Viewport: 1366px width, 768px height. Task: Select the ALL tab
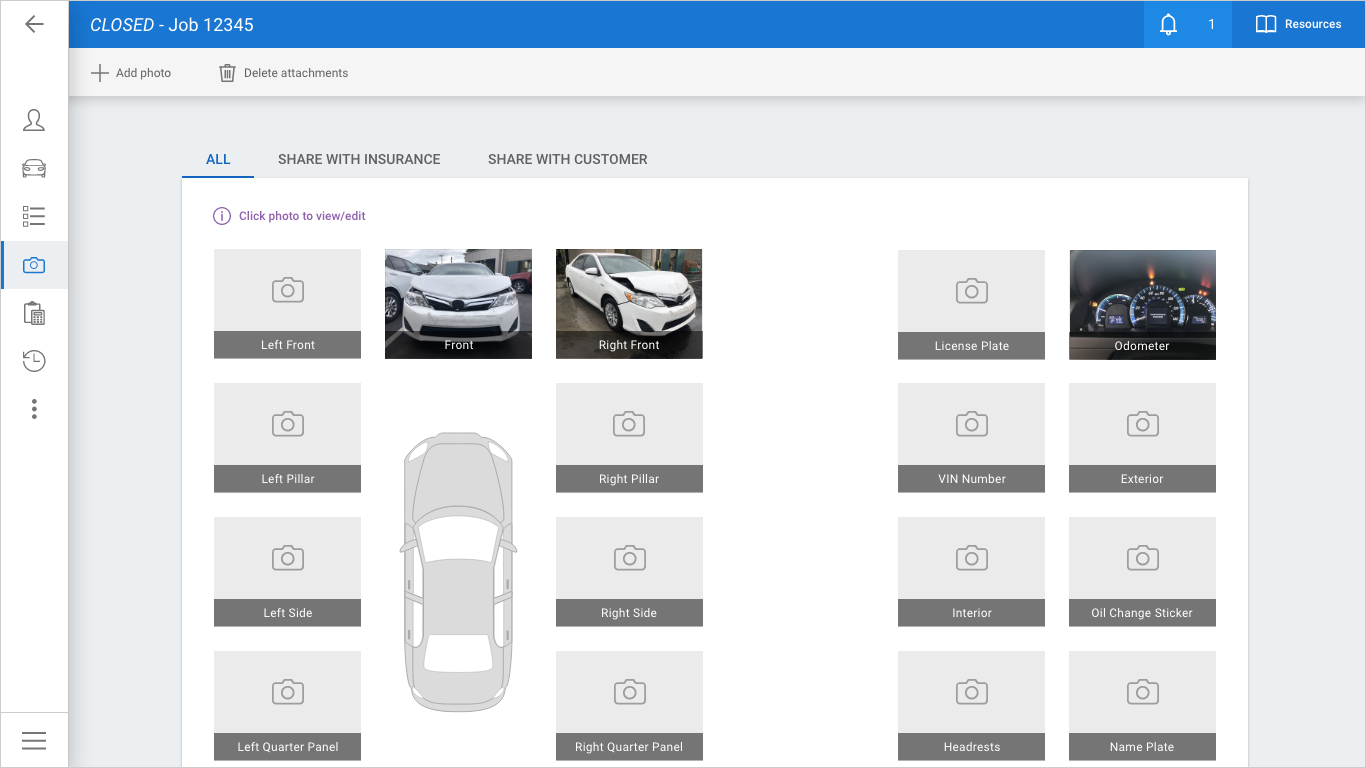point(218,159)
